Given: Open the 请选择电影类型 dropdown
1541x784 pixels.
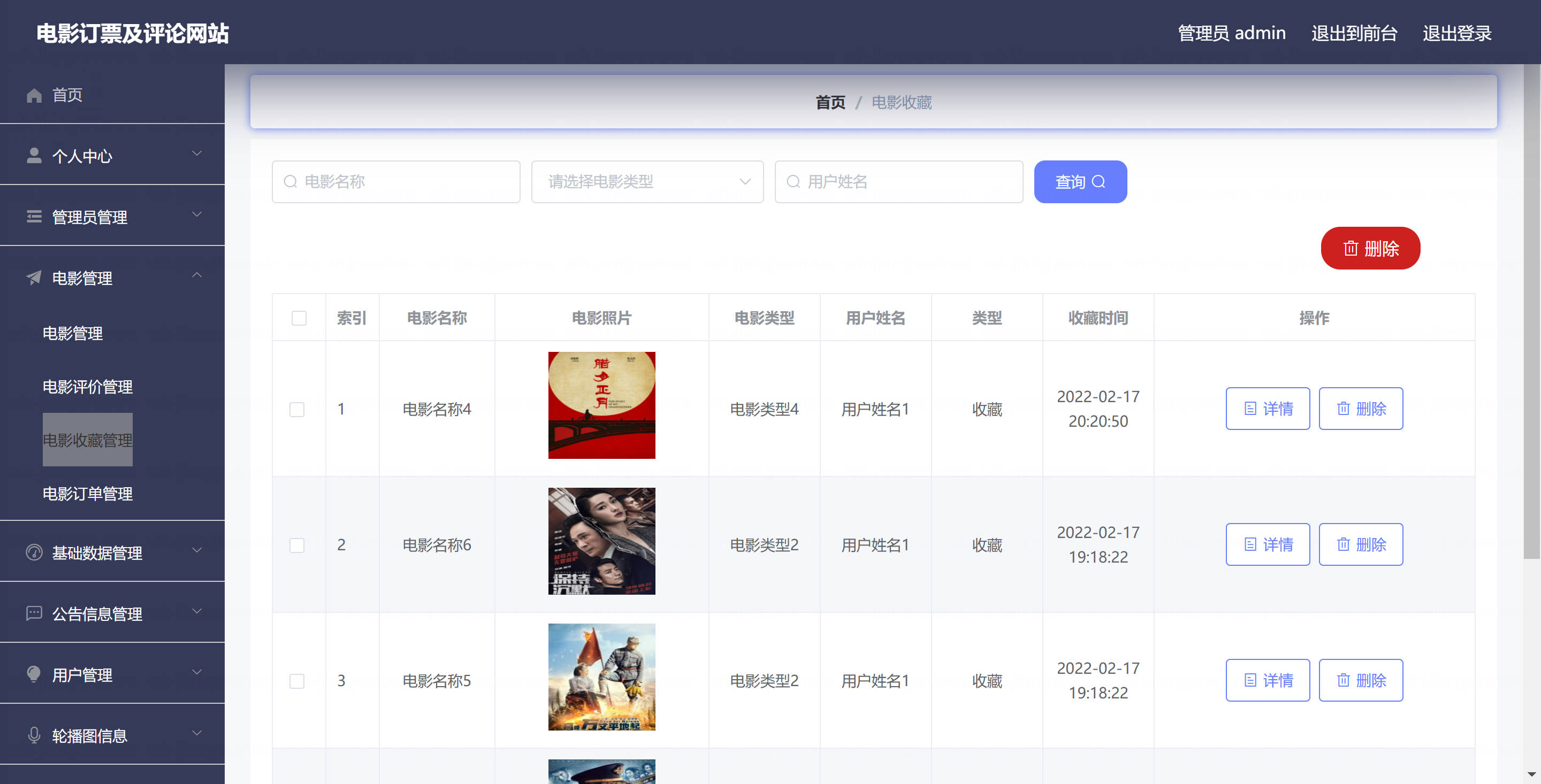Looking at the screenshot, I should (647, 181).
